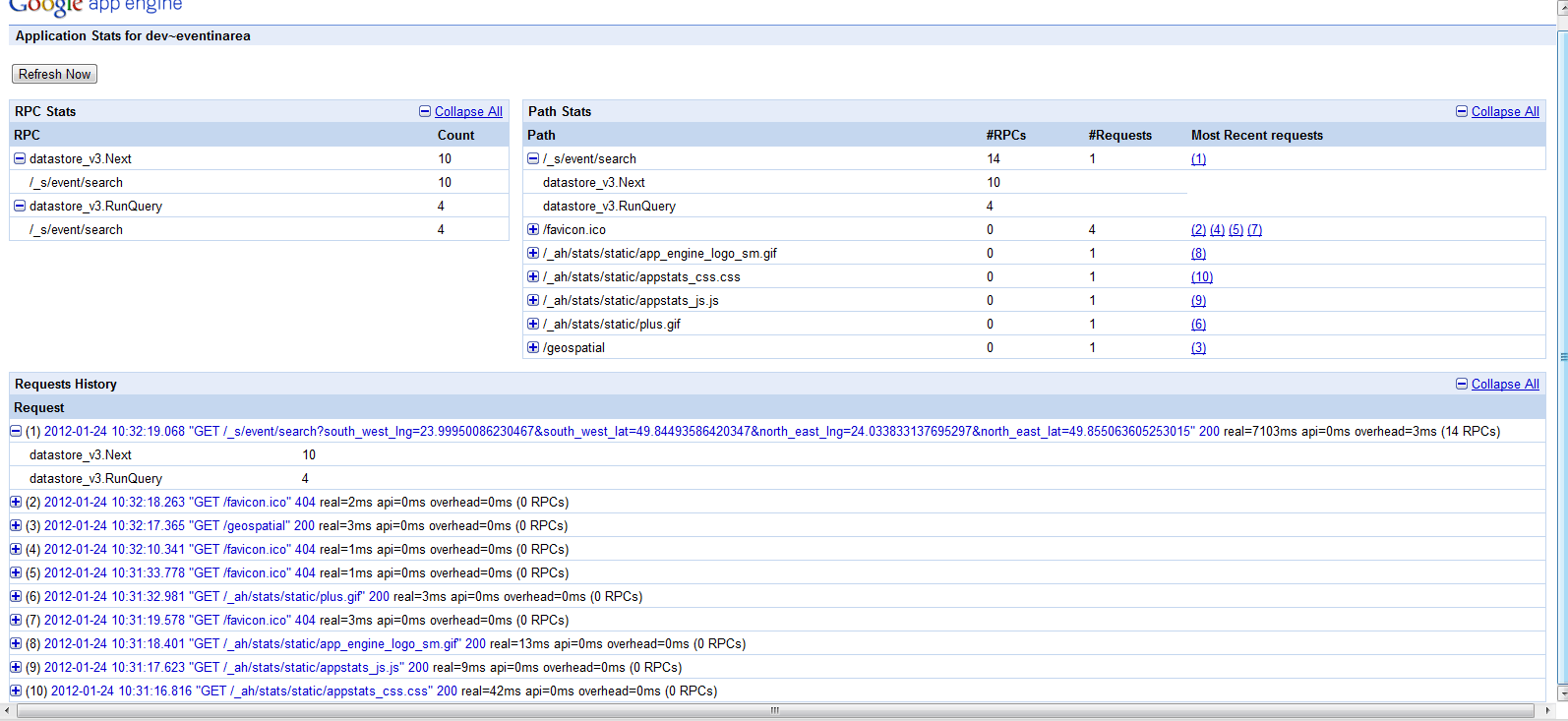Image resolution: width=1568 pixels, height=721 pixels.
Task: Select datastore_v3.Next row in Path Stats
Action: pyautogui.click(x=855, y=182)
